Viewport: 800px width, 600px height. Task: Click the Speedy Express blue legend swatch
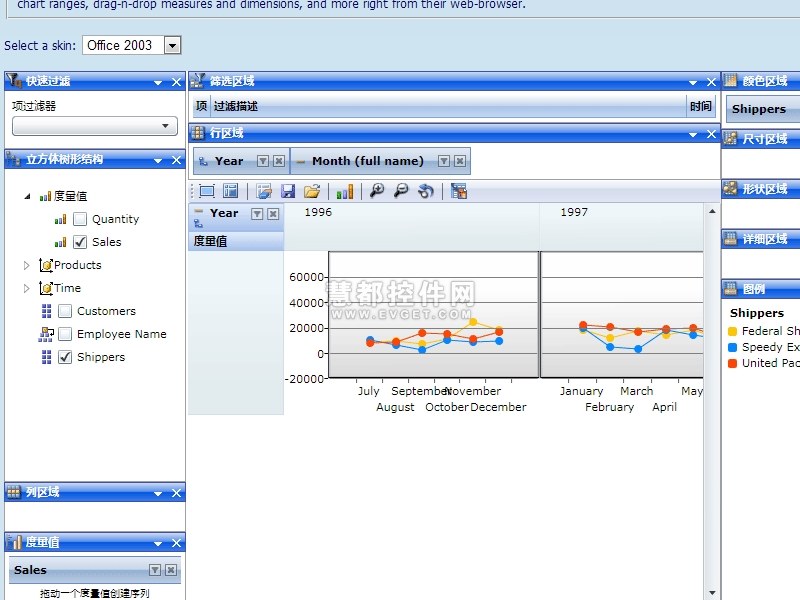point(732,347)
